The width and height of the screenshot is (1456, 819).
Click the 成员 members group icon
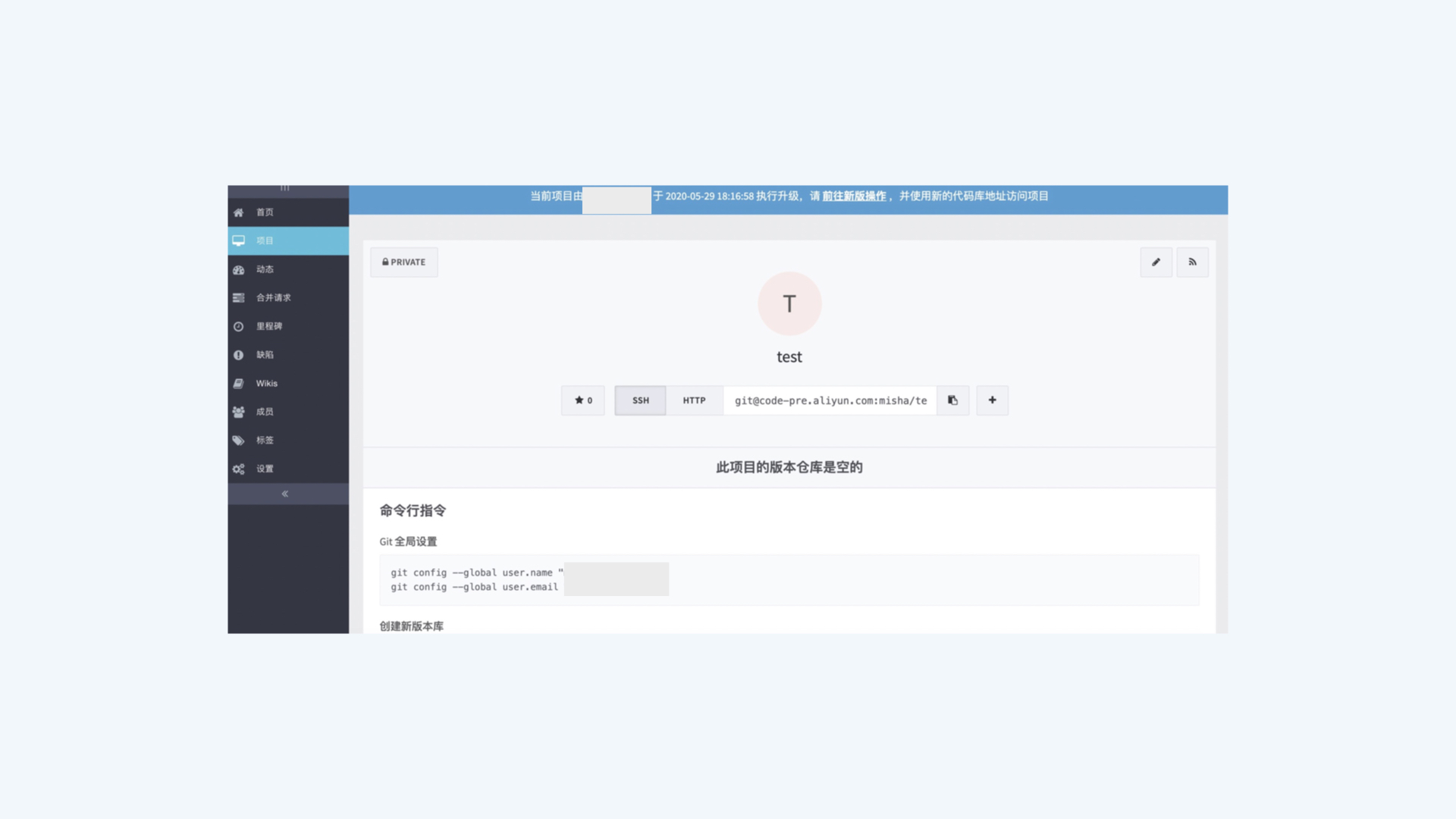[239, 412]
